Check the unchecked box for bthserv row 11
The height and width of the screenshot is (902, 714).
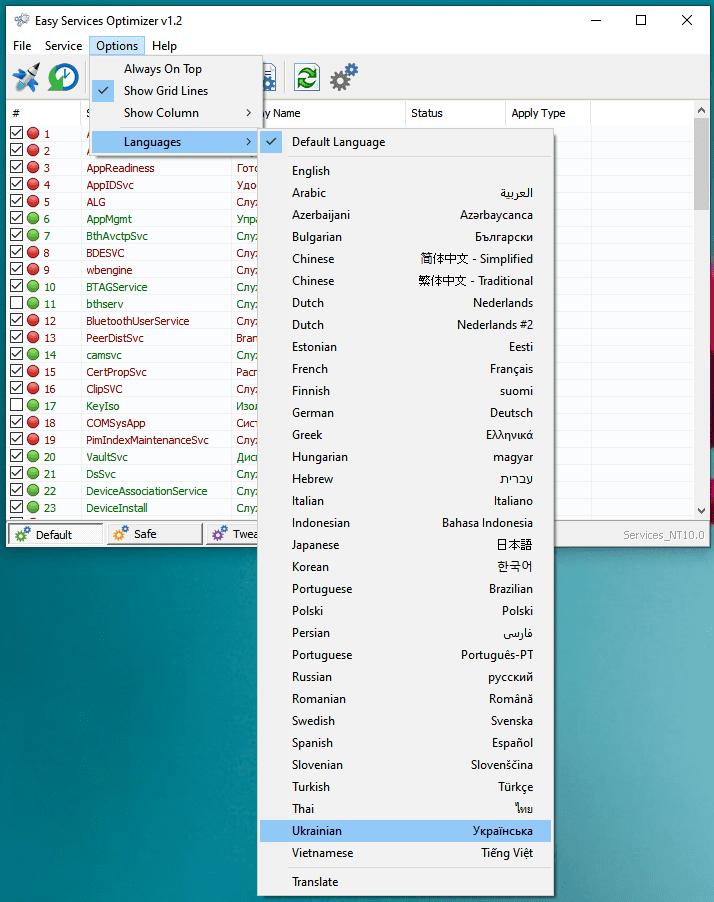click(x=16, y=303)
